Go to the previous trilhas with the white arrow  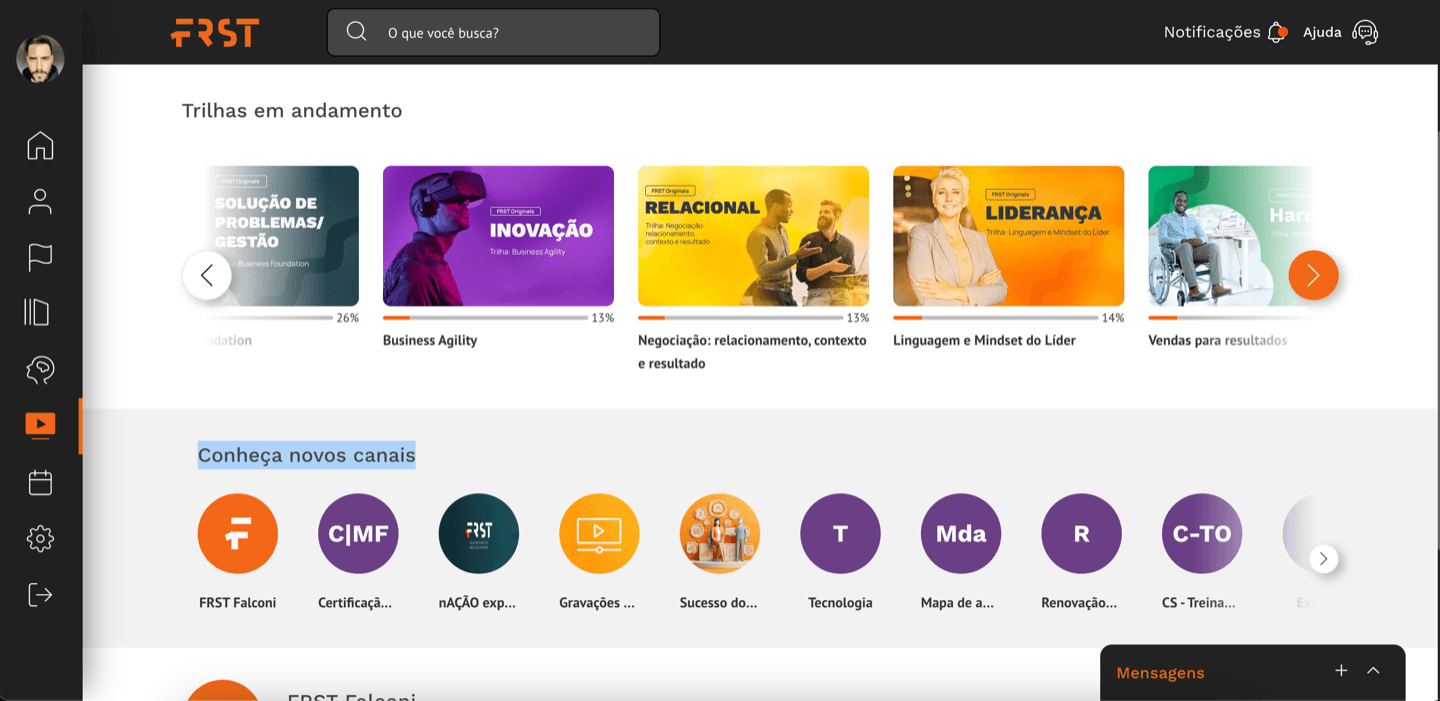[207, 275]
